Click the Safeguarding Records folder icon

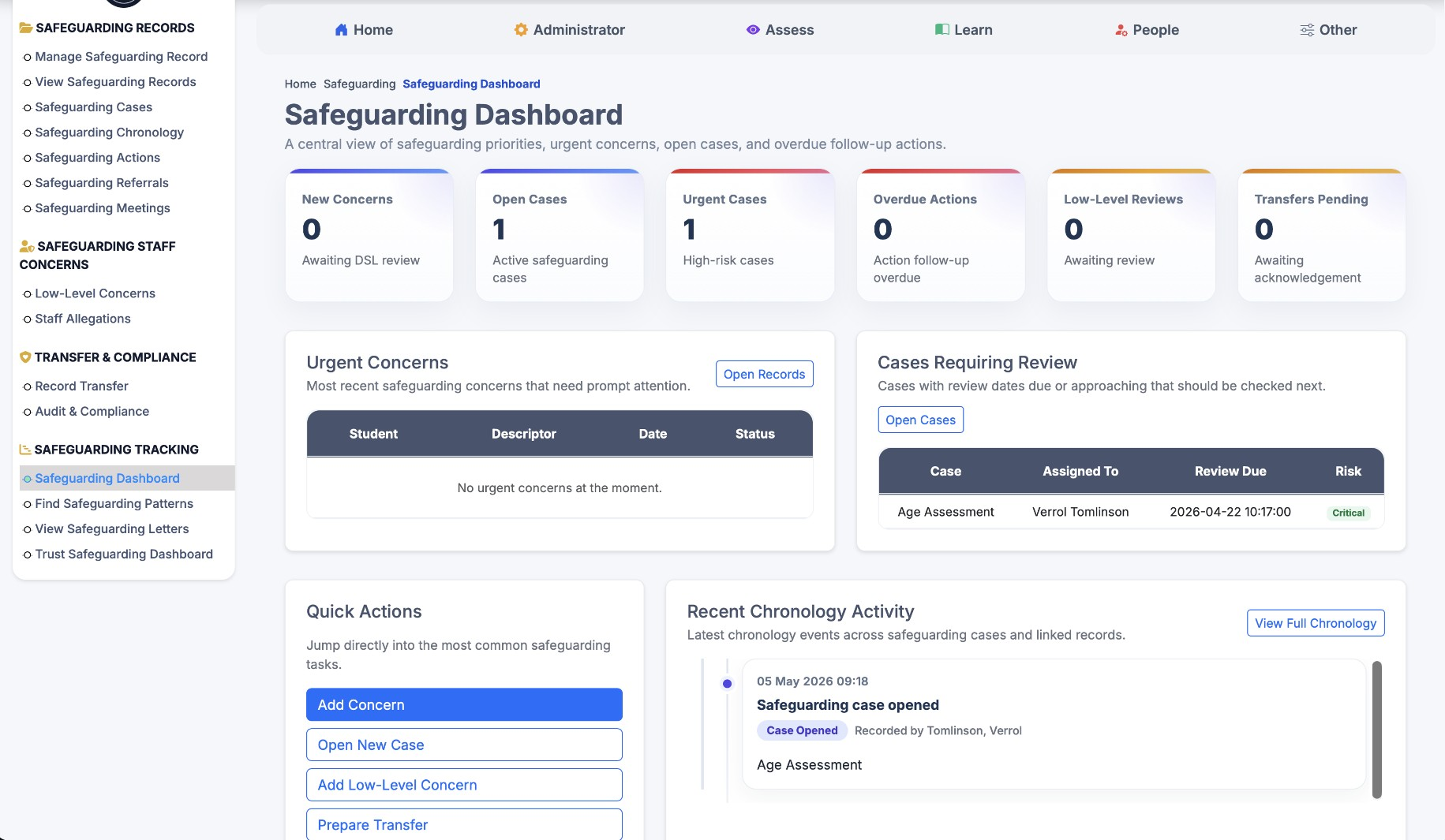(x=26, y=28)
